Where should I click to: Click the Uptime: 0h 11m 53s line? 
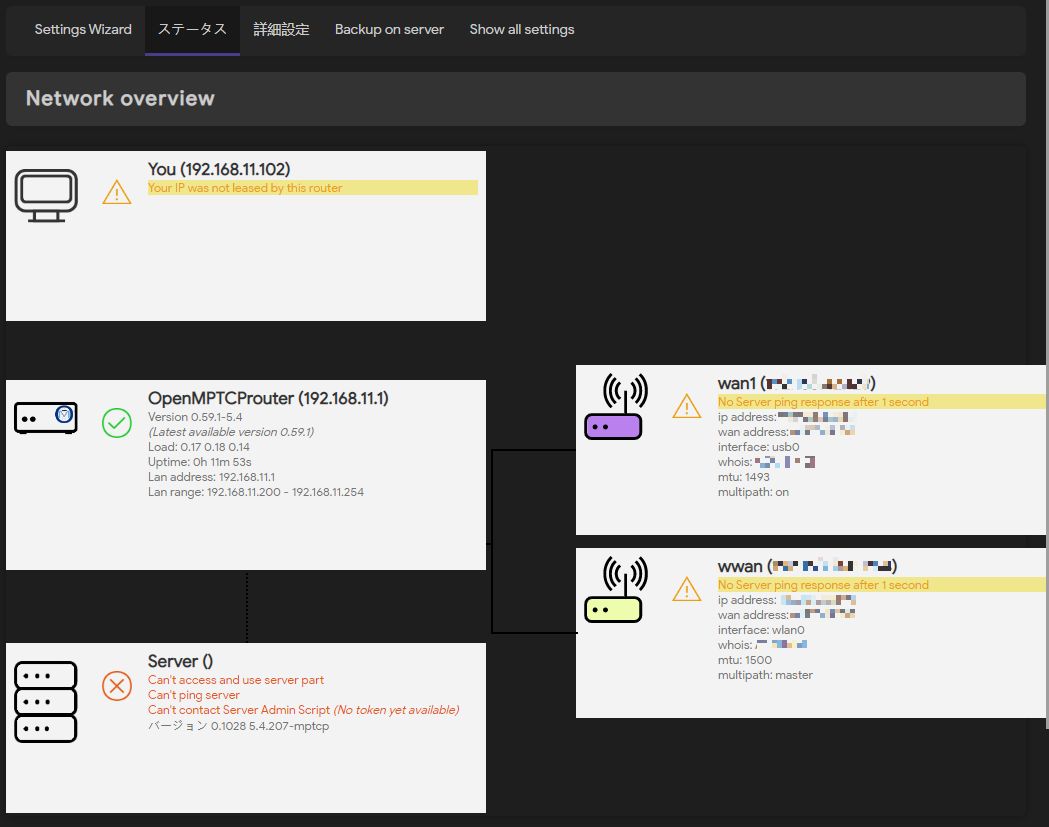coord(199,462)
